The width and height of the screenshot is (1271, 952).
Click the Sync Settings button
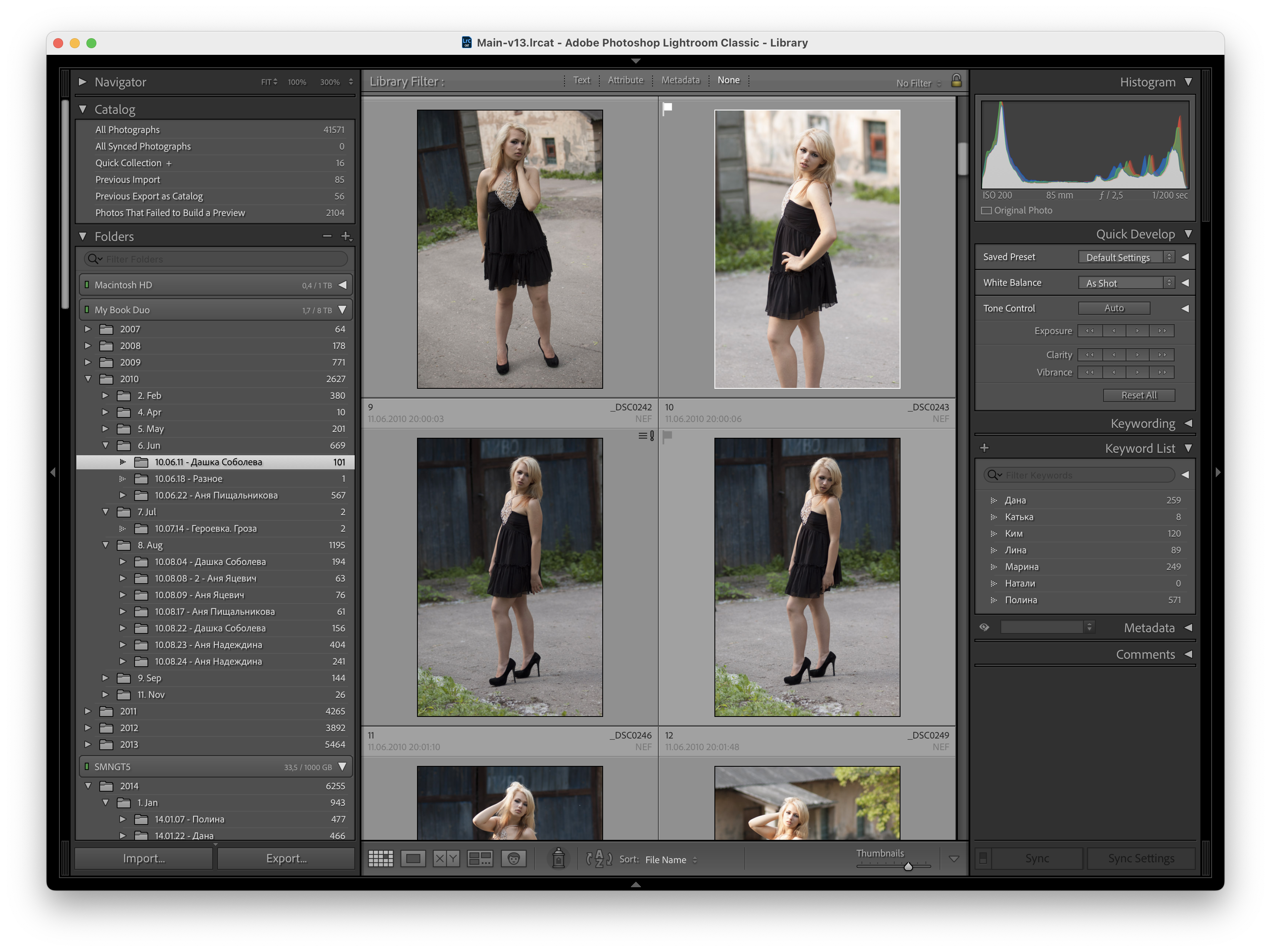click(x=1141, y=859)
